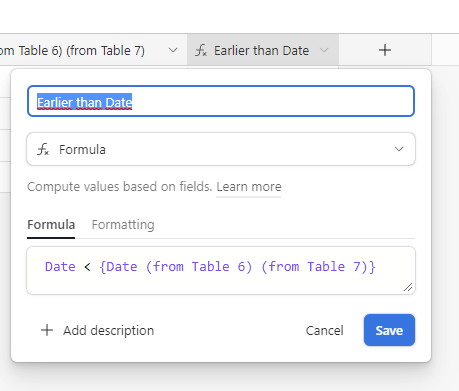
Task: Click the add field plus icon
Action: coord(385,50)
